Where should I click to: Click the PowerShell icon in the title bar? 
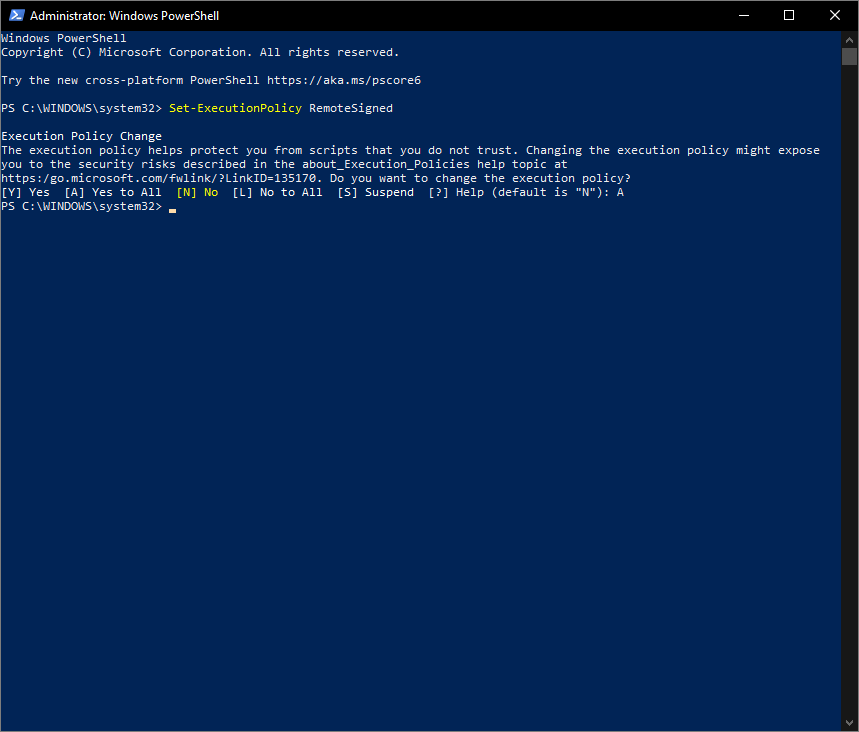15,16
